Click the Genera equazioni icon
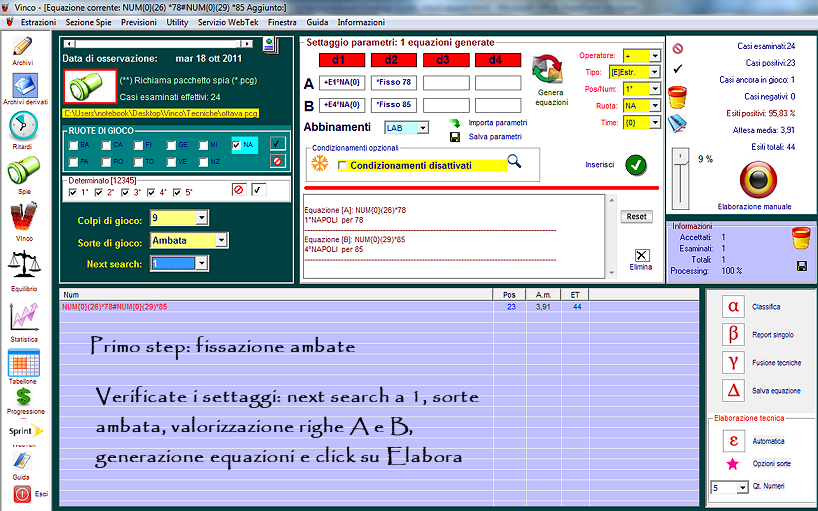Screen dimensions: 818x511 coord(550,73)
